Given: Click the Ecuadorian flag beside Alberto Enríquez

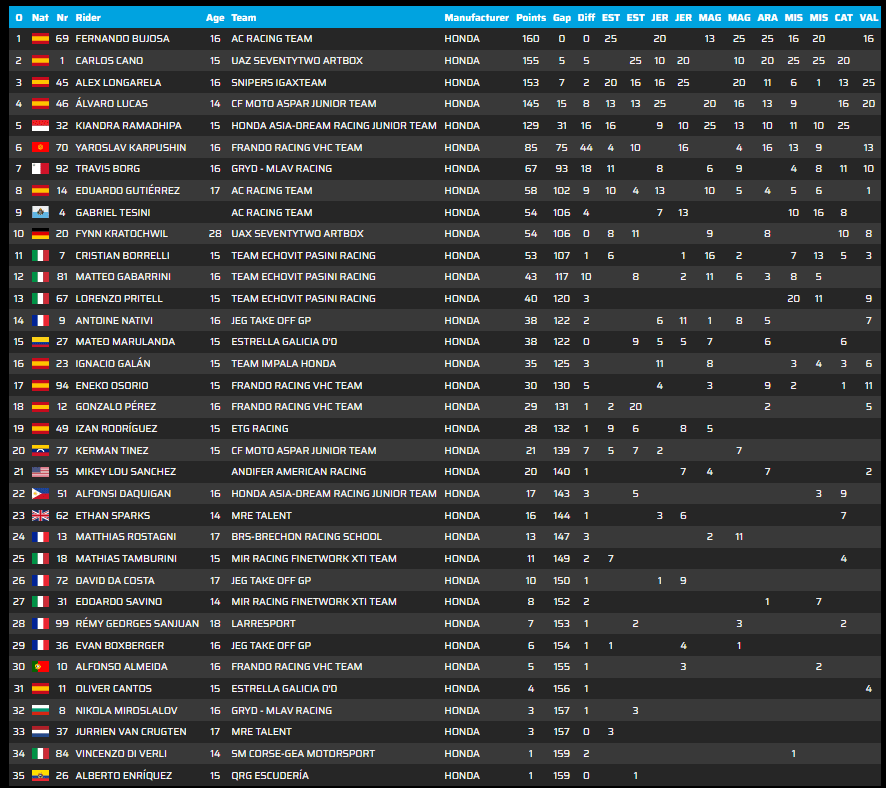Looking at the screenshot, I should point(40,776).
